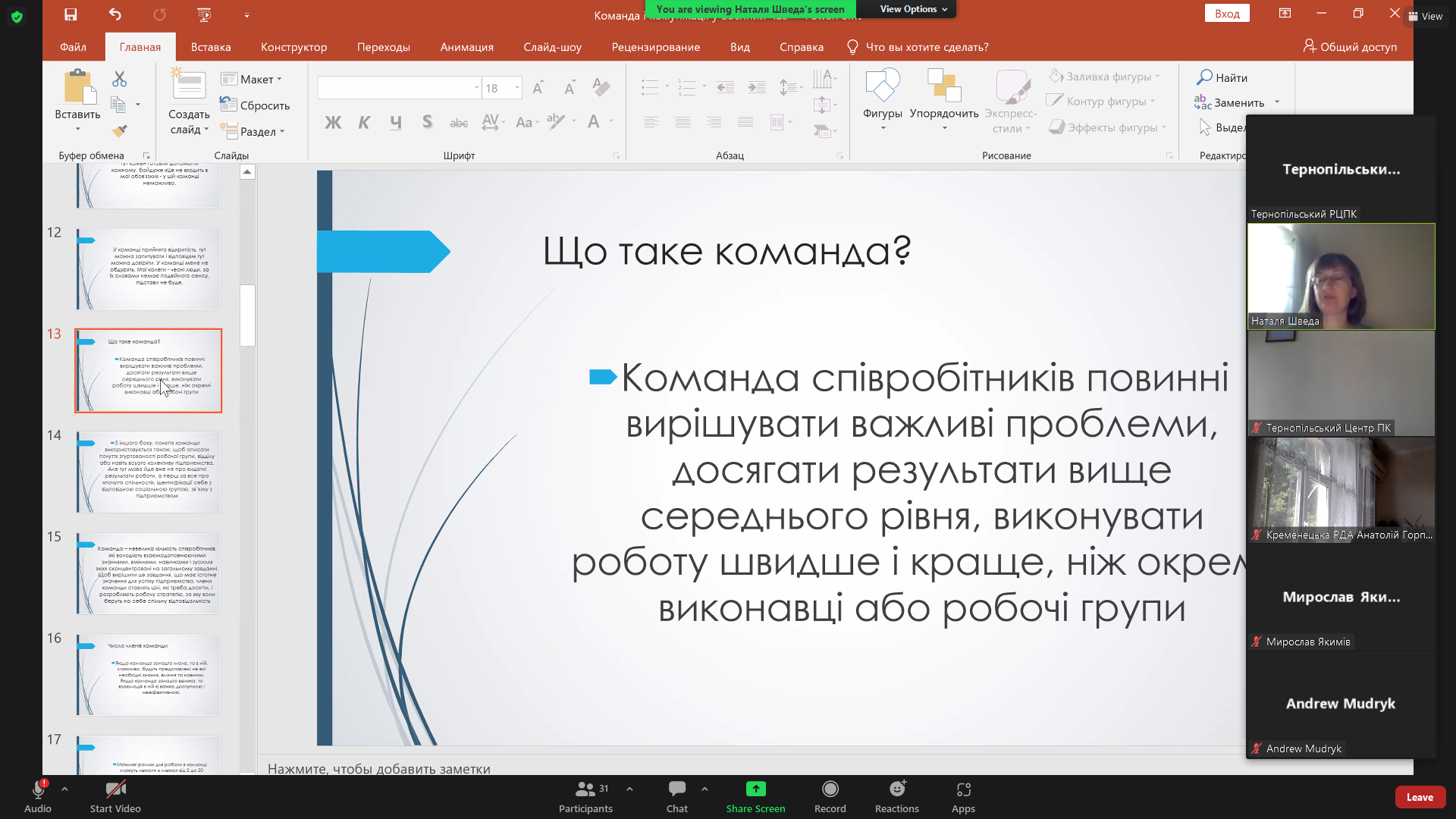Increase list indent level
1456x819 pixels.
pos(757,87)
